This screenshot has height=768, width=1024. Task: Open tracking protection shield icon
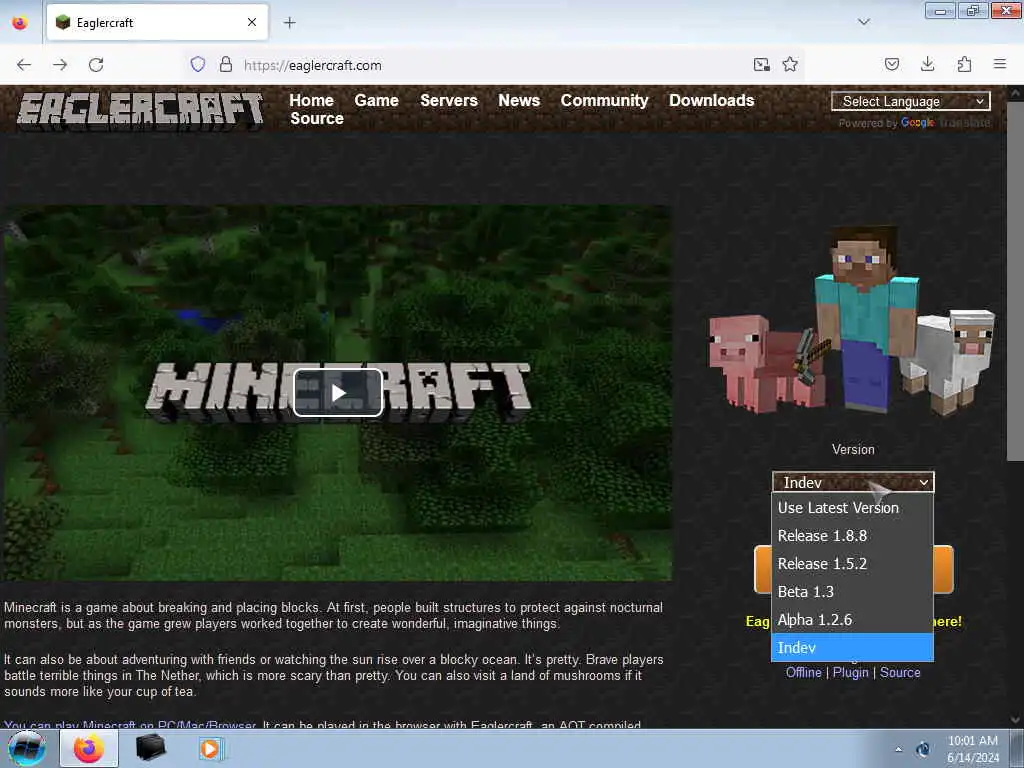click(198, 65)
